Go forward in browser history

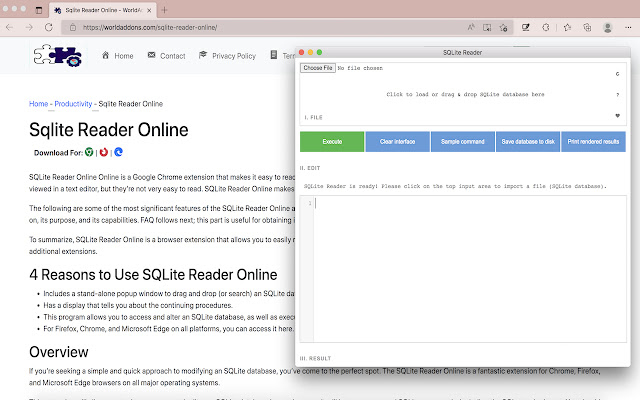[29, 27]
